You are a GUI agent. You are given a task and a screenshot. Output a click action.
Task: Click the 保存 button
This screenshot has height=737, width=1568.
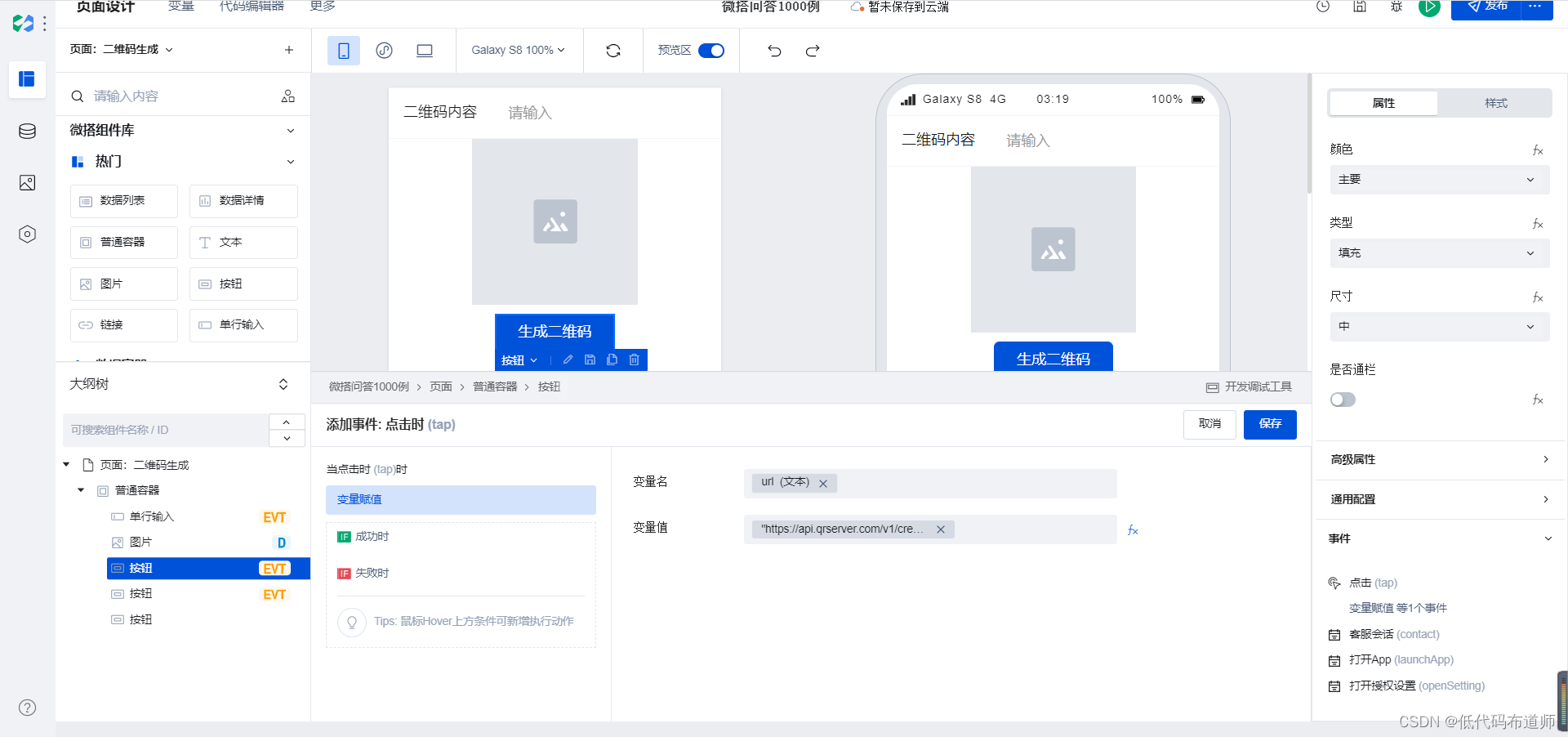[1270, 424]
